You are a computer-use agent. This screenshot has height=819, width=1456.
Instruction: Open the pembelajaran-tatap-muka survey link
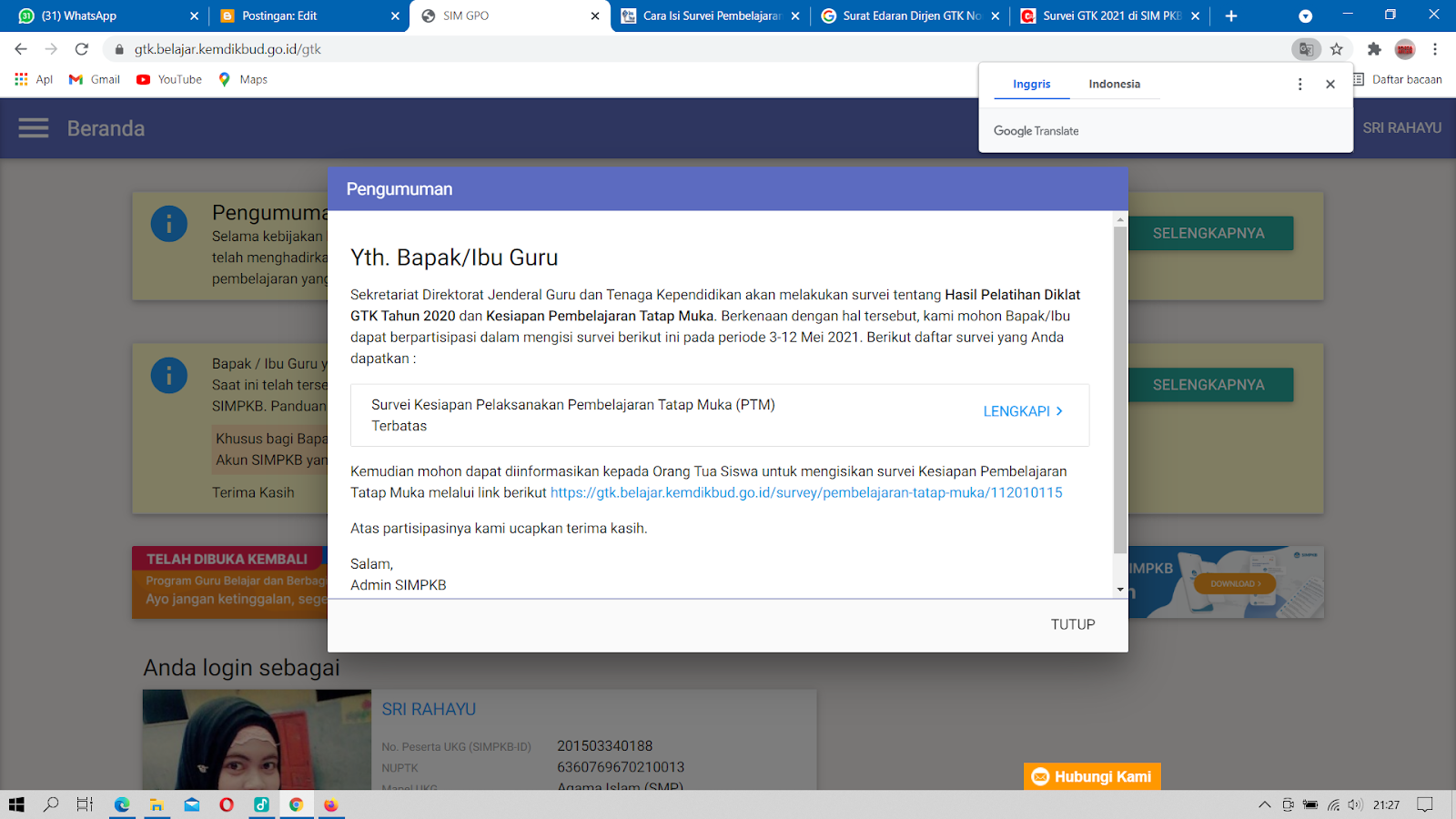[x=806, y=492]
